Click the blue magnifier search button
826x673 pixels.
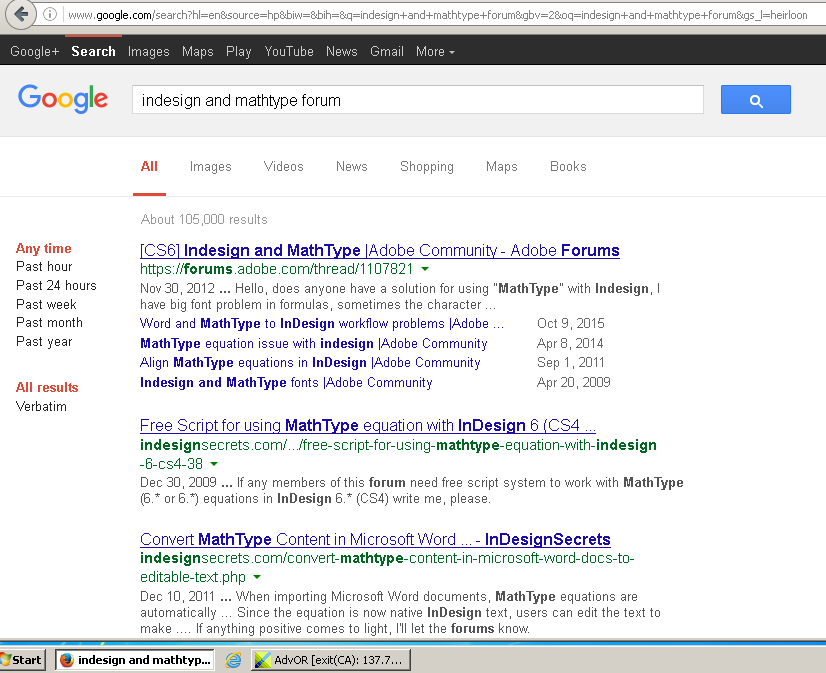point(755,100)
